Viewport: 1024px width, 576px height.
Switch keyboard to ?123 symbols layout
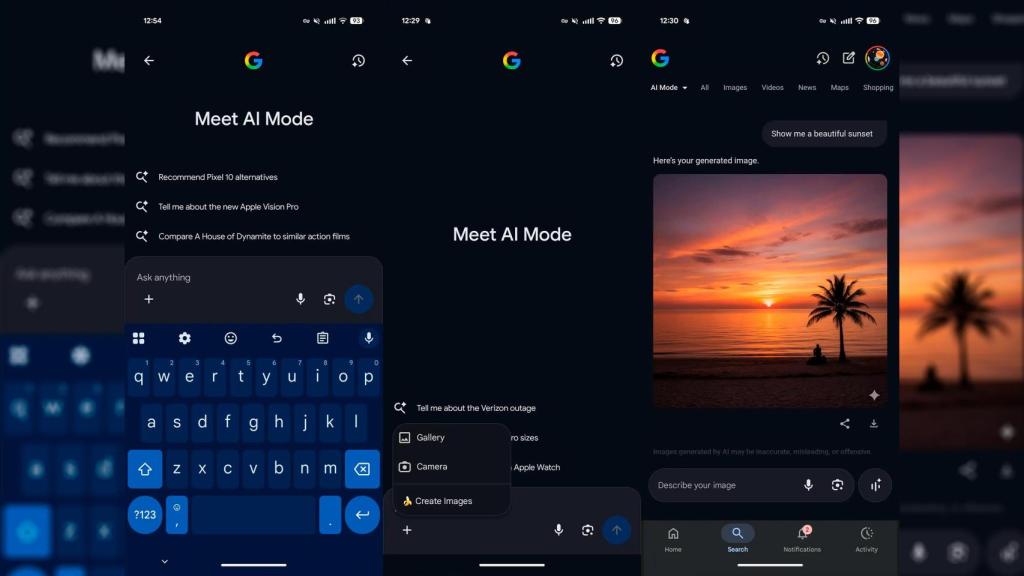(x=145, y=514)
